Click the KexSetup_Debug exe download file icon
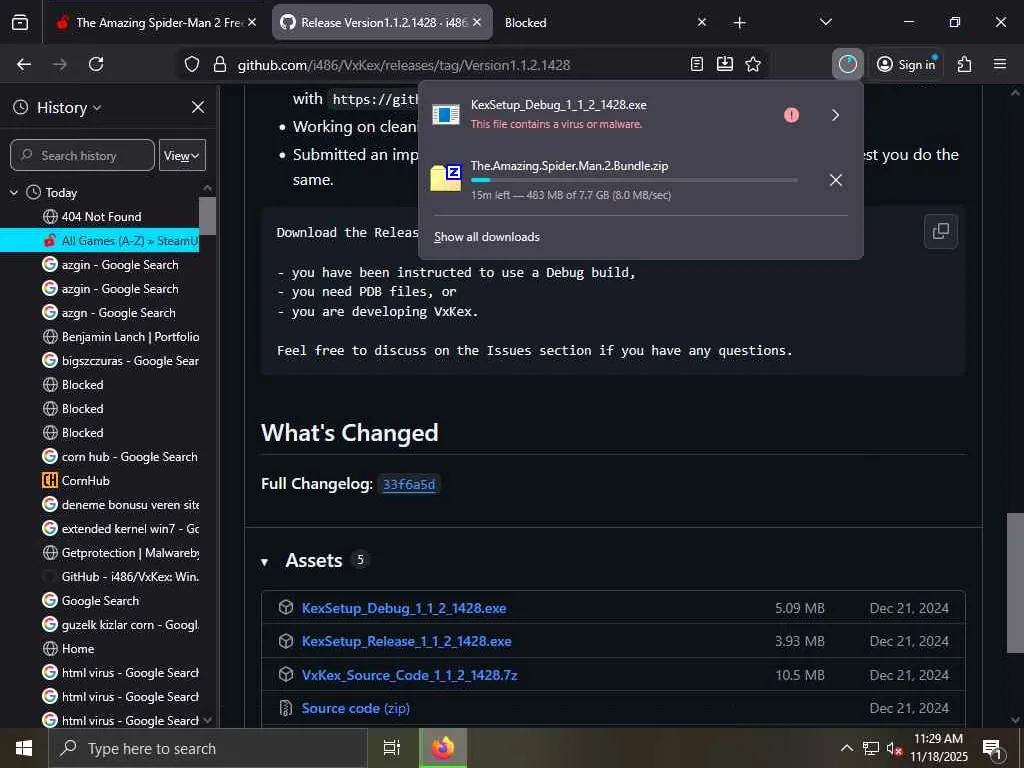The image size is (1024, 768). click(x=446, y=115)
